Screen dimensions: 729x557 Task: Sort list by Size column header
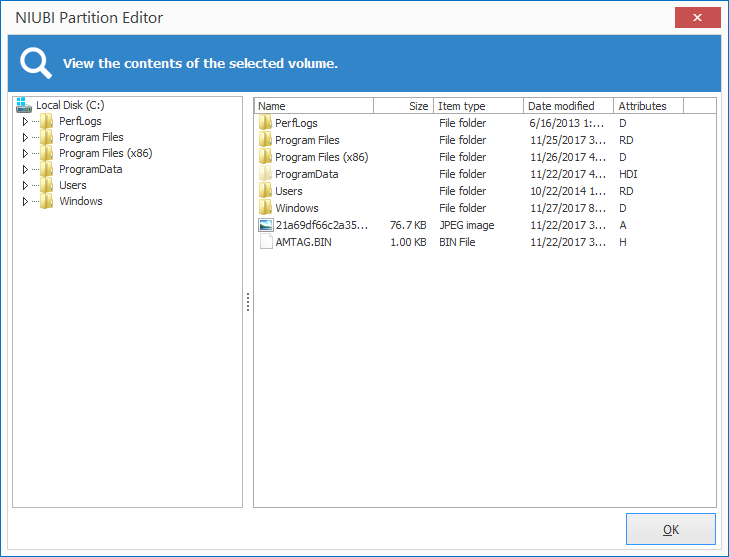404,106
